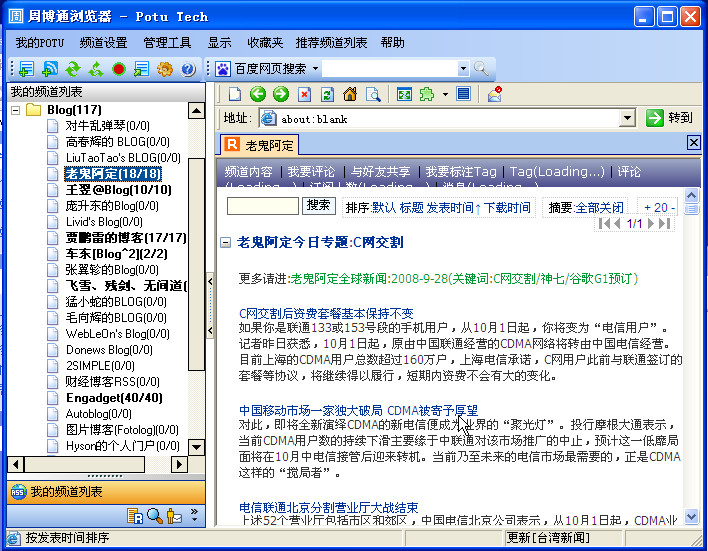Viewport: 708px width, 551px height.
Task: Select channel Engadget(40/40)
Action: [x=114, y=398]
